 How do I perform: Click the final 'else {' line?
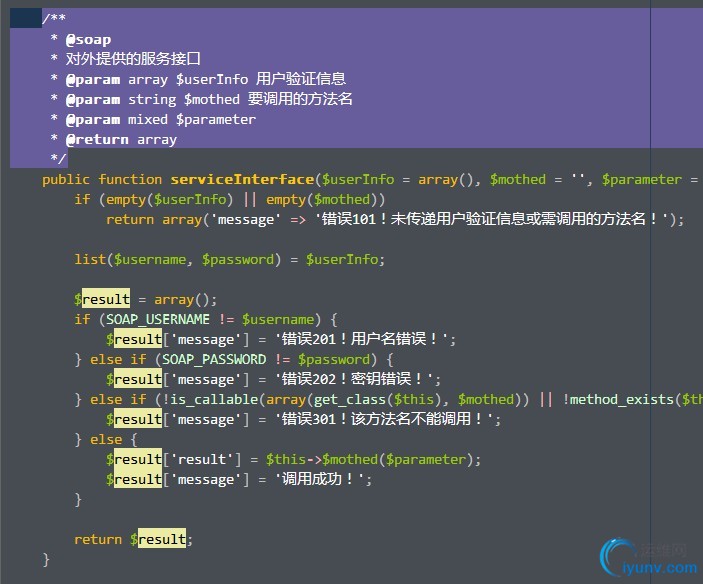pyautogui.click(x=106, y=439)
